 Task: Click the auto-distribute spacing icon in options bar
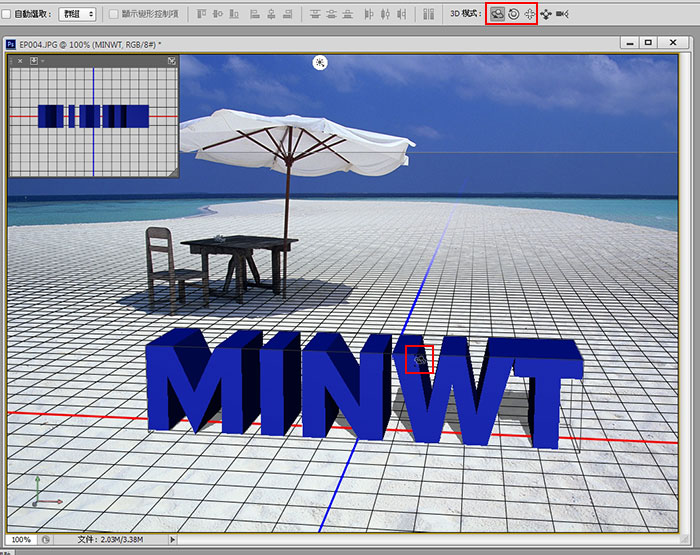(x=427, y=14)
